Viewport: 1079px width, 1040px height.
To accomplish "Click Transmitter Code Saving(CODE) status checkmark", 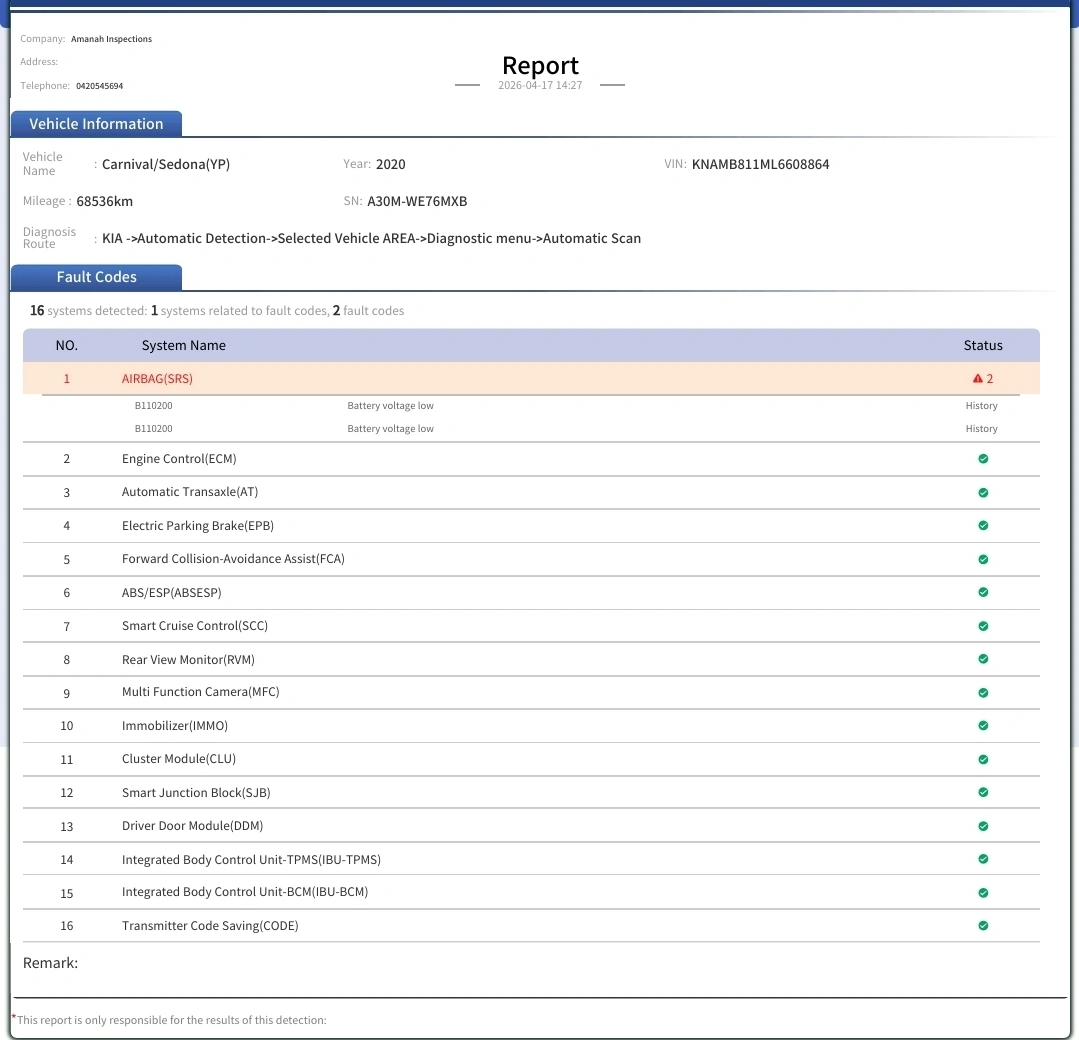I will tap(983, 926).
